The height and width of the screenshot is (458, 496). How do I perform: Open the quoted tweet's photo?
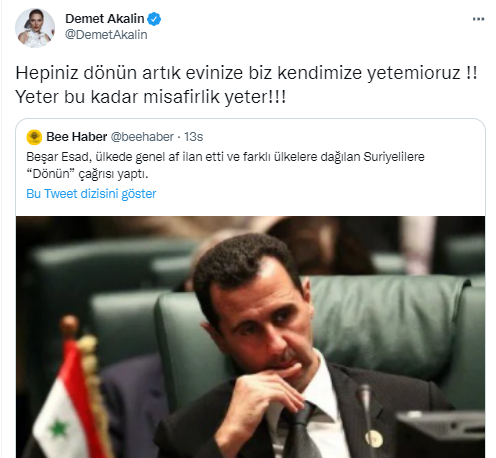tap(250, 337)
